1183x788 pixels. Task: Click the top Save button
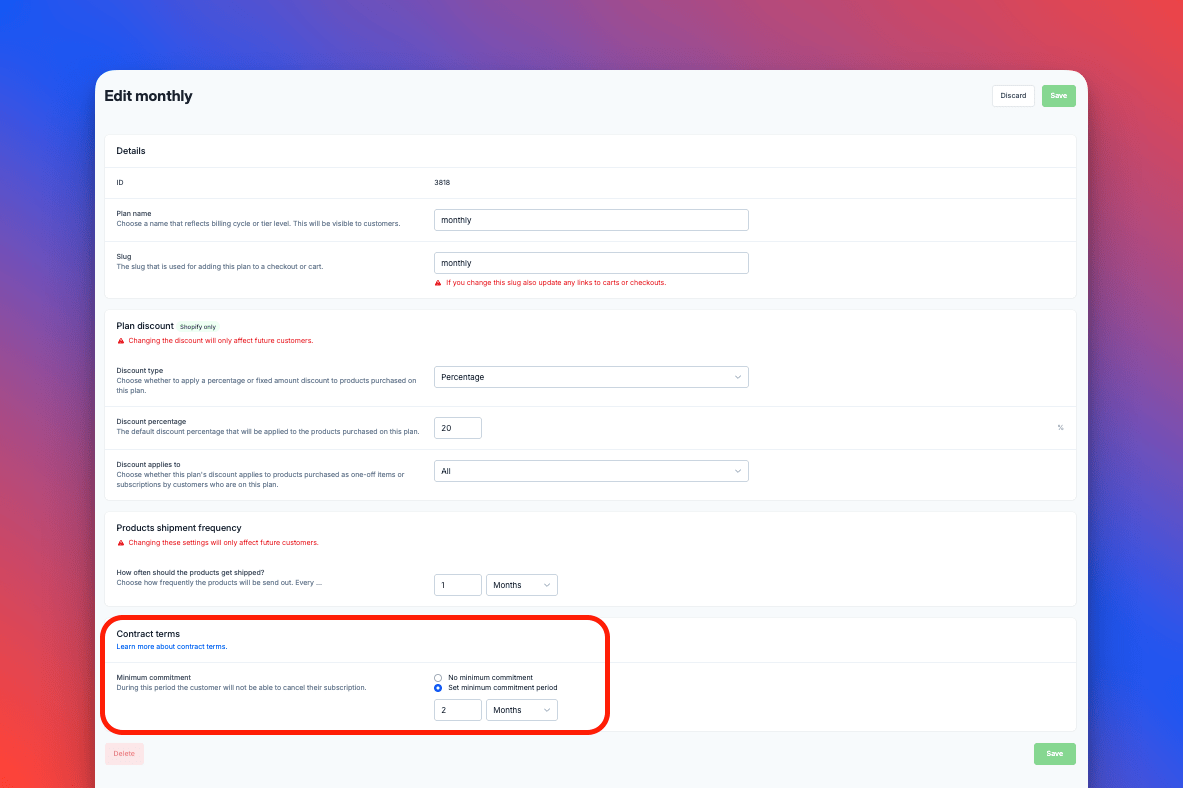[x=1059, y=96]
